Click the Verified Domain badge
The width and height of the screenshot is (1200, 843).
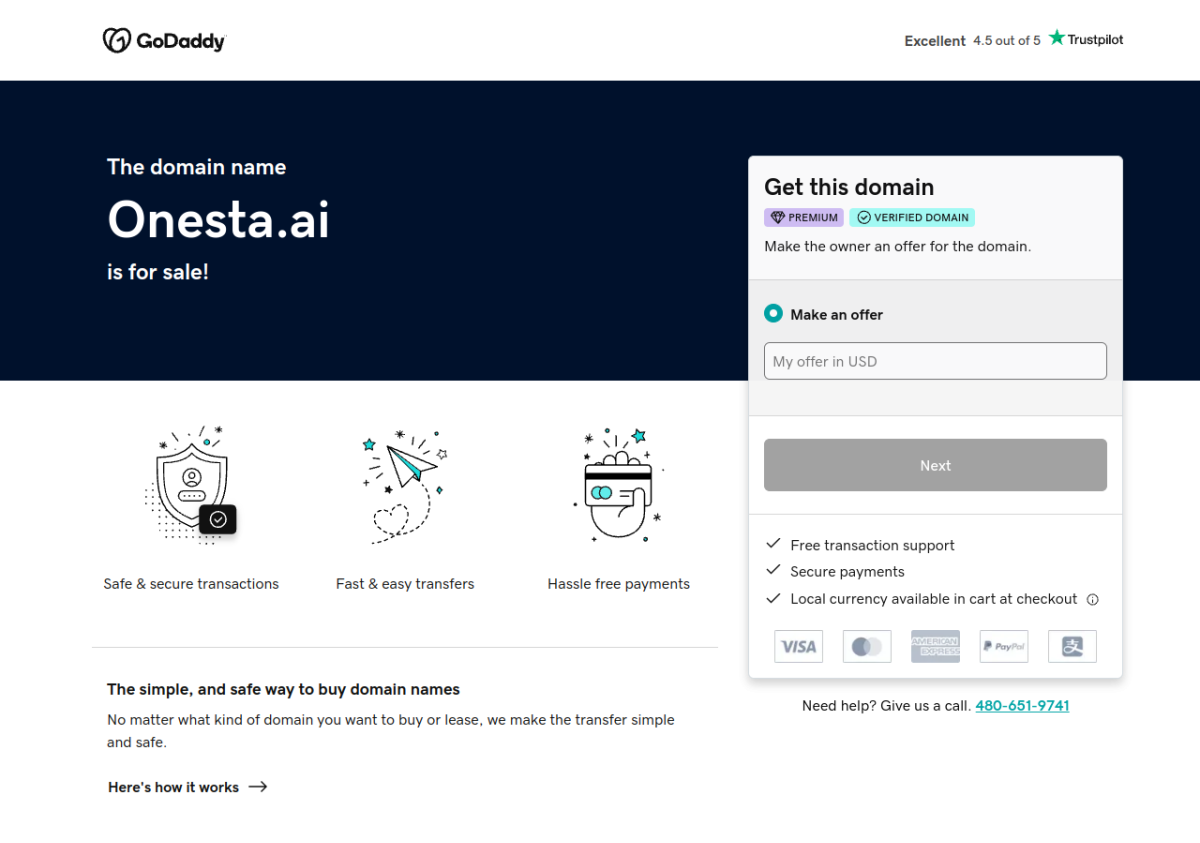912,217
